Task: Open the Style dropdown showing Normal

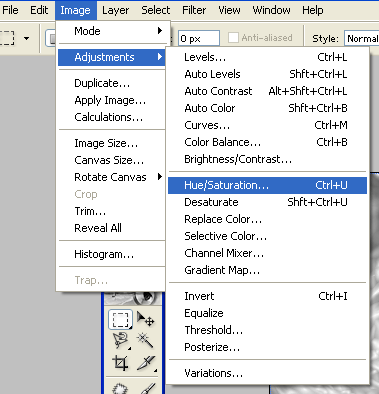Action: pyautogui.click(x=362, y=39)
